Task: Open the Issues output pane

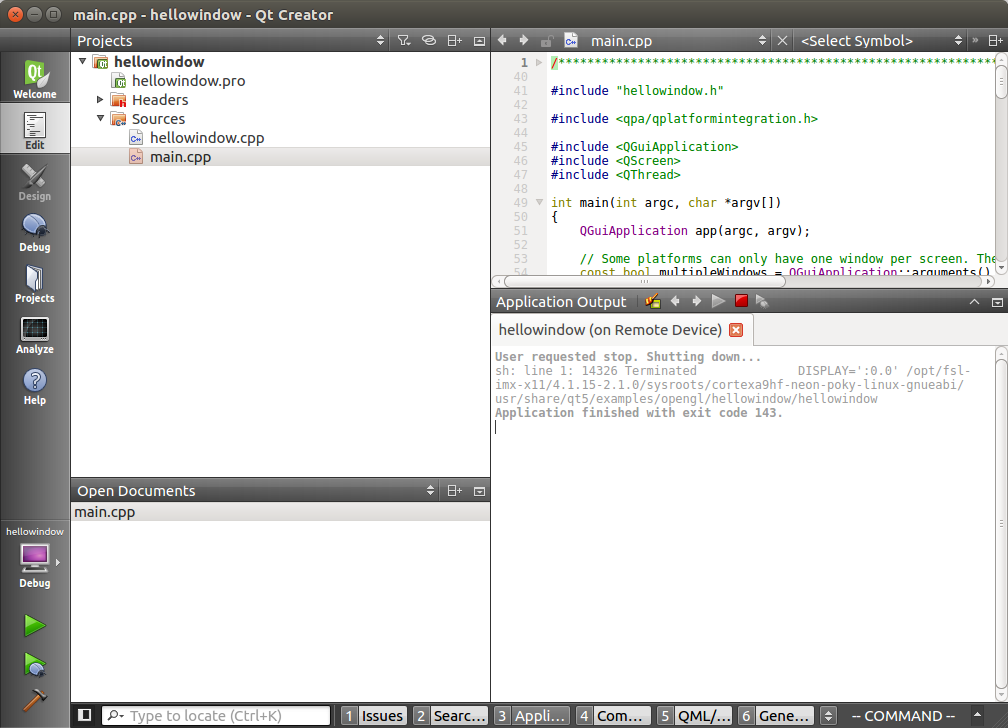Action: pyautogui.click(x=374, y=716)
